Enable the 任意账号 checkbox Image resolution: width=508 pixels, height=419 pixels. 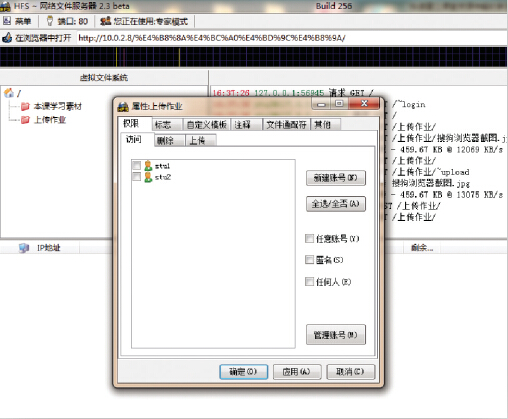[x=309, y=238]
